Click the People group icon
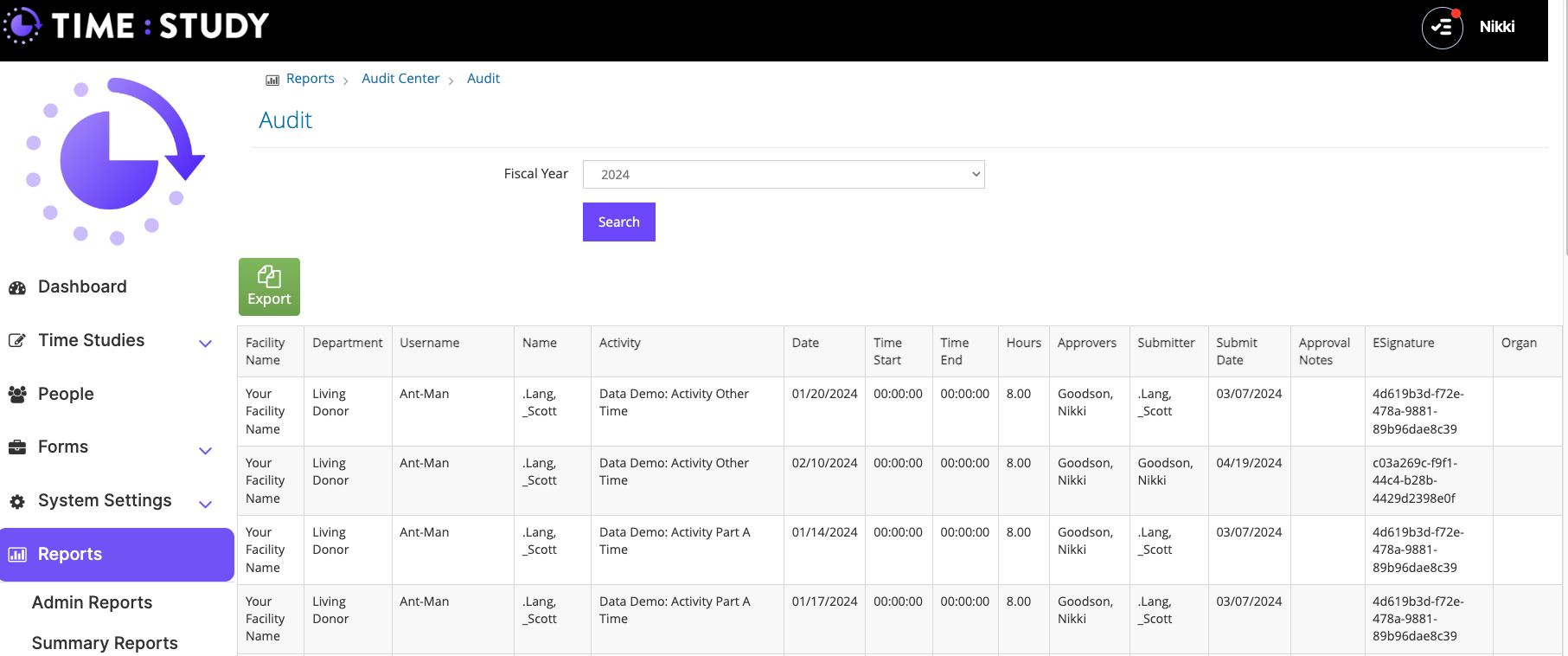 coord(17,395)
